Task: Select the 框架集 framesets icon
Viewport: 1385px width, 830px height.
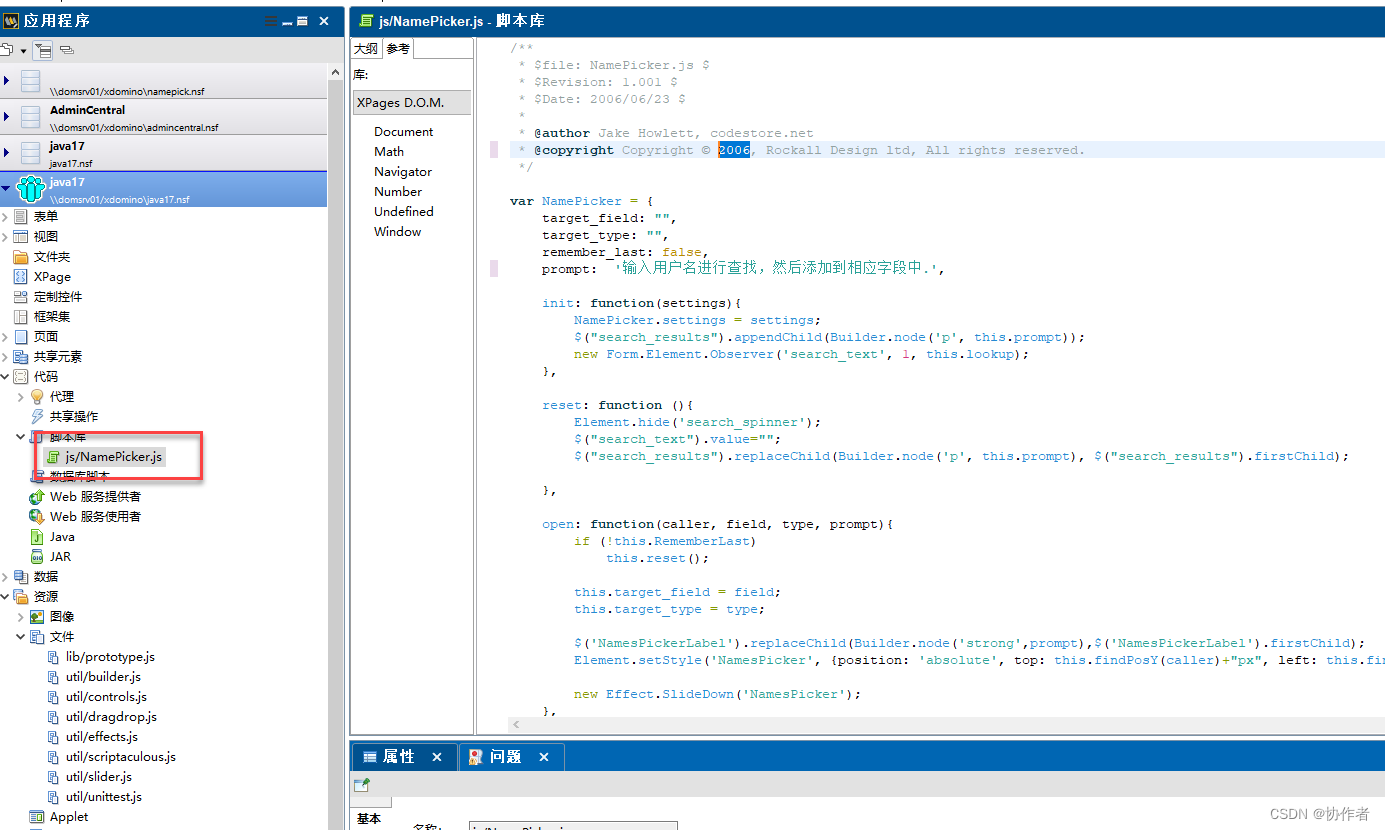Action: (21, 316)
